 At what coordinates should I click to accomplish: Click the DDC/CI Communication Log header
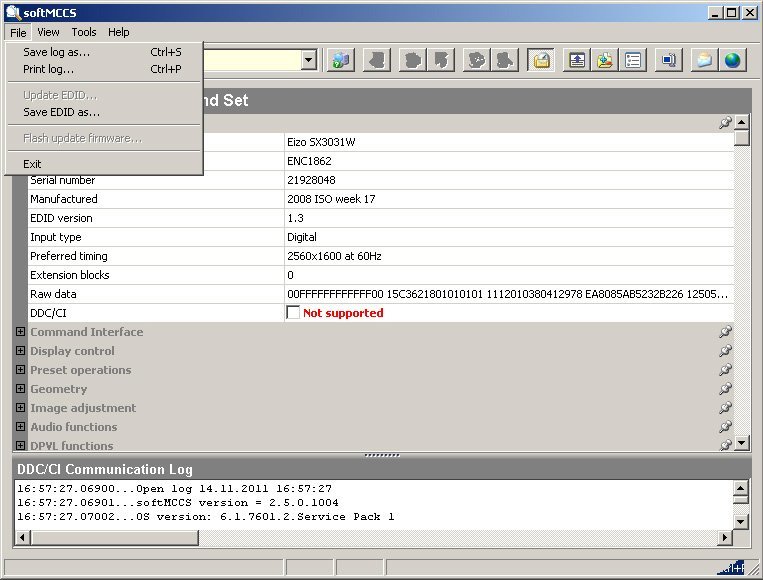pyautogui.click(x=105, y=469)
